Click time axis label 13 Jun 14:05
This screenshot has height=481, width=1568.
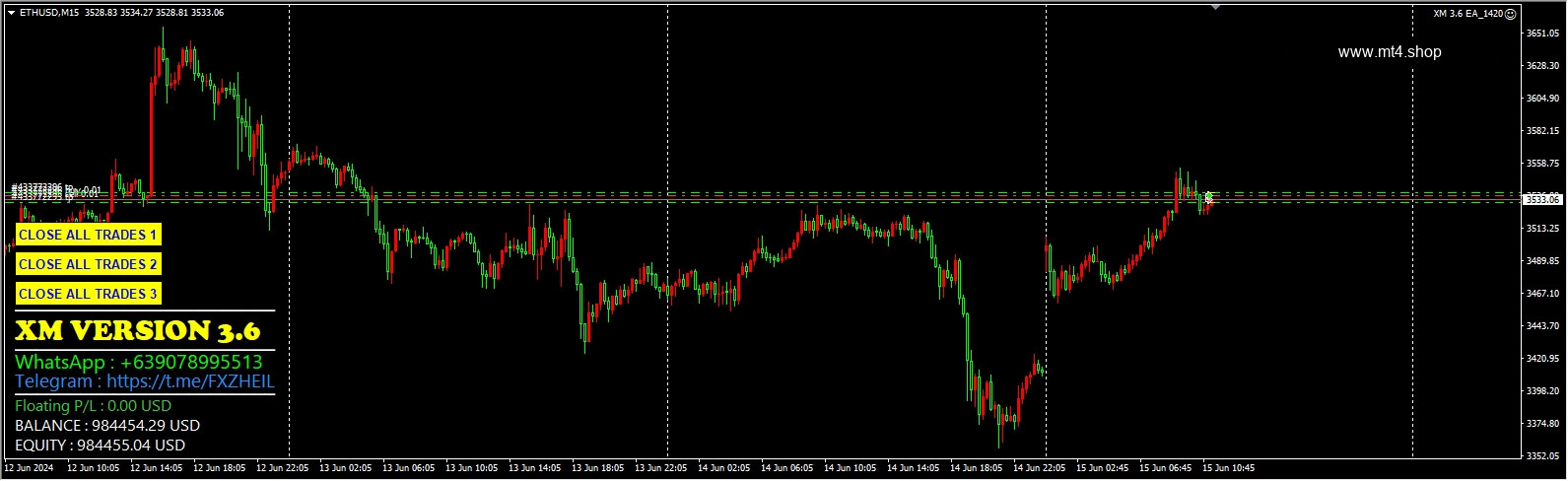click(x=534, y=469)
